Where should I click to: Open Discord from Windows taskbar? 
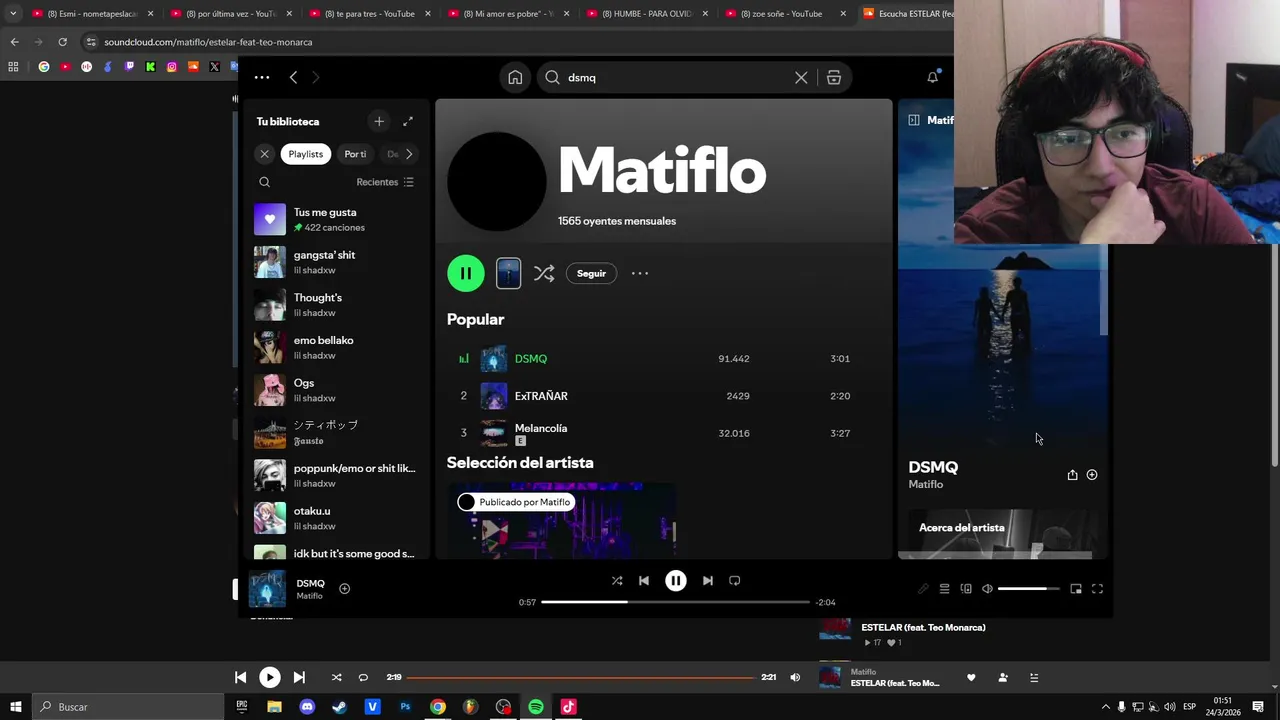click(307, 707)
